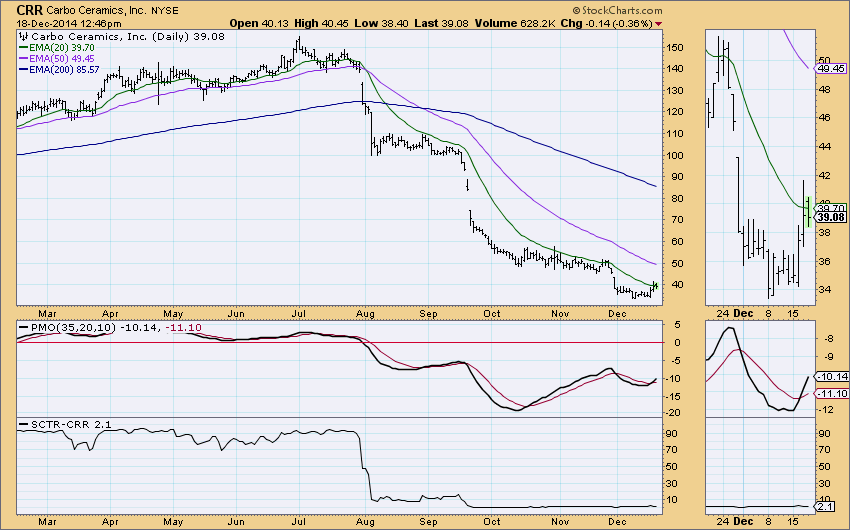This screenshot has width=850, height=530.
Task: Click the Jul label beneath the price panel
Action: [299, 314]
